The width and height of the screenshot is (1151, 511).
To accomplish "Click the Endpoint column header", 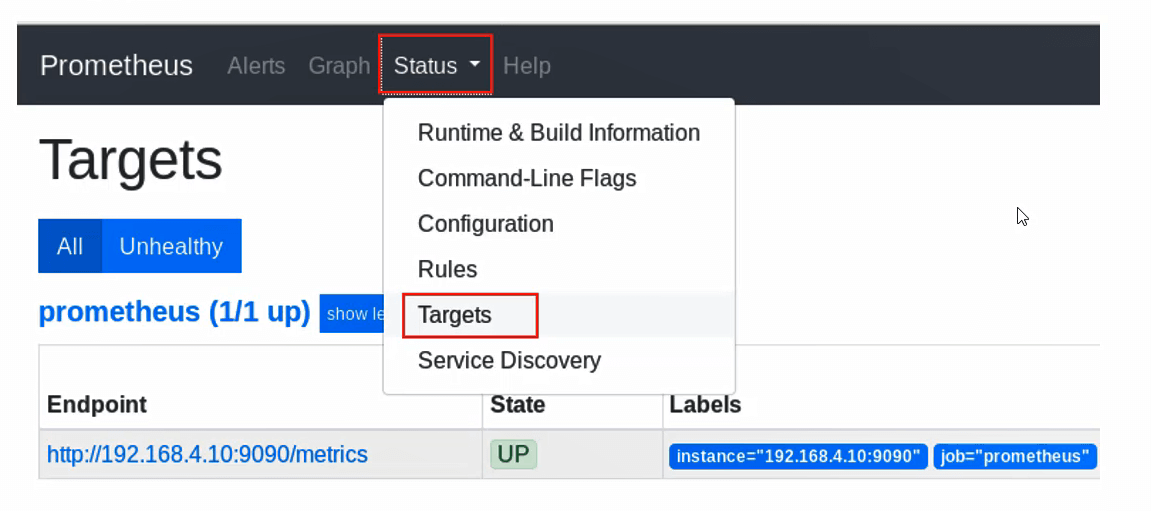I will (x=97, y=405).
